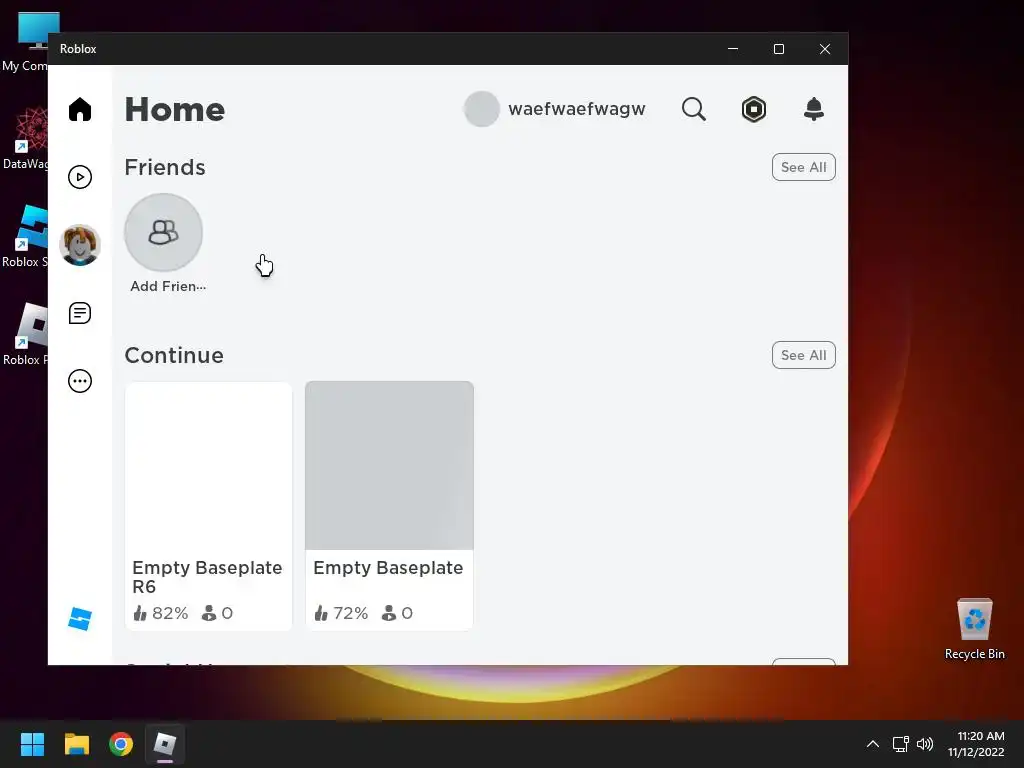
Task: Click the 72% rating text
Action: click(350, 613)
